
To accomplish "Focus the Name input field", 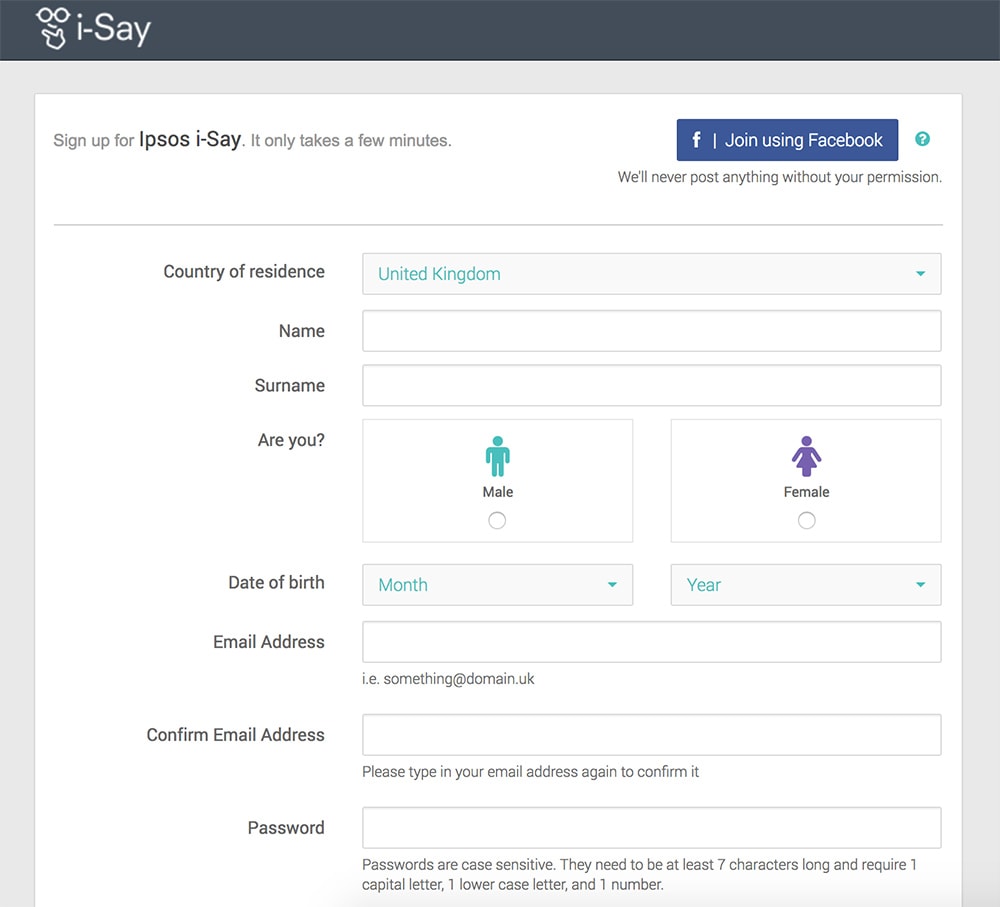I will [x=652, y=331].
